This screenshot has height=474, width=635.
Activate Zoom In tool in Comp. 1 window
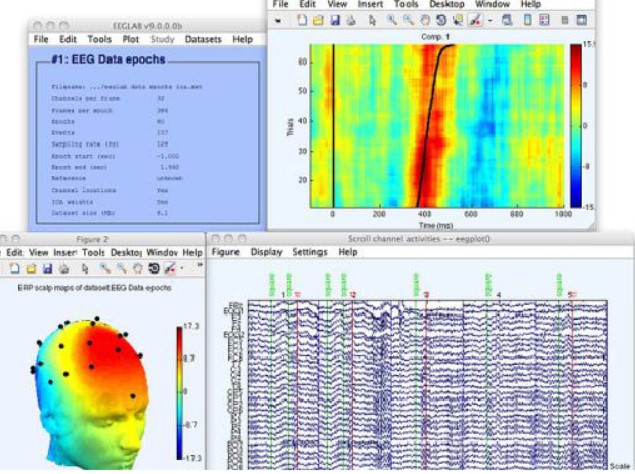pos(391,20)
